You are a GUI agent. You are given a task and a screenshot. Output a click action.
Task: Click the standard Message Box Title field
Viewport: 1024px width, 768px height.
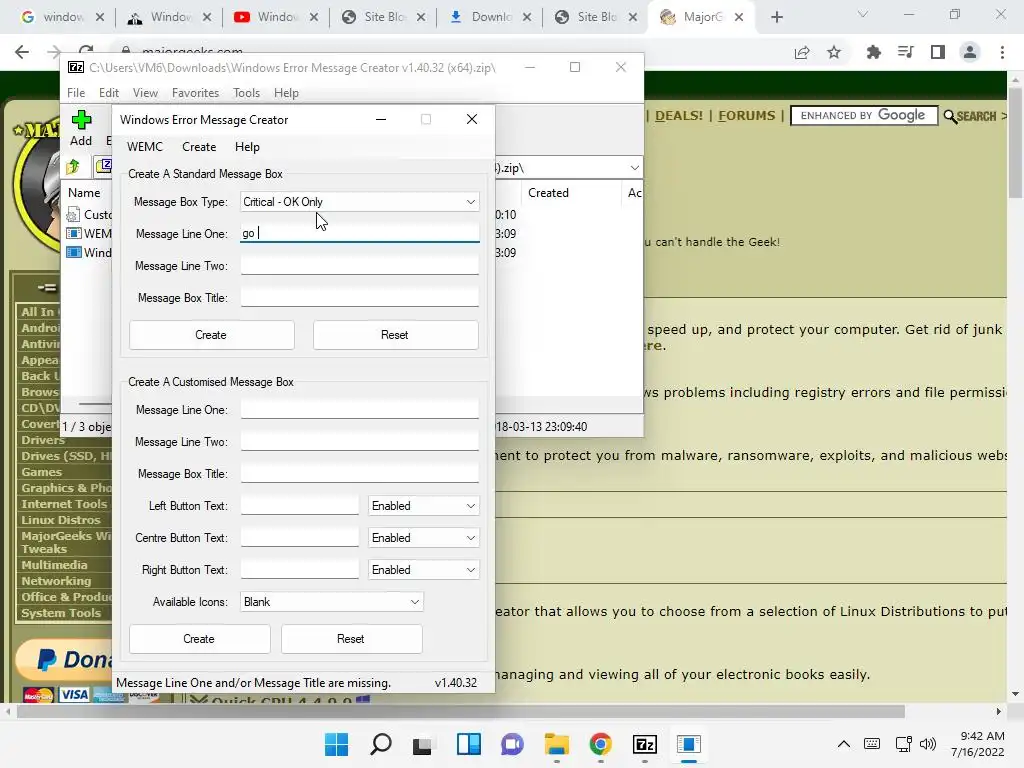[x=360, y=297]
